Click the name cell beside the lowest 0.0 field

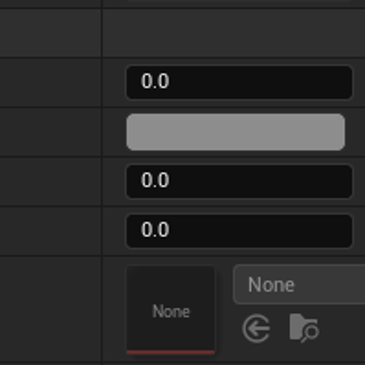point(50,231)
